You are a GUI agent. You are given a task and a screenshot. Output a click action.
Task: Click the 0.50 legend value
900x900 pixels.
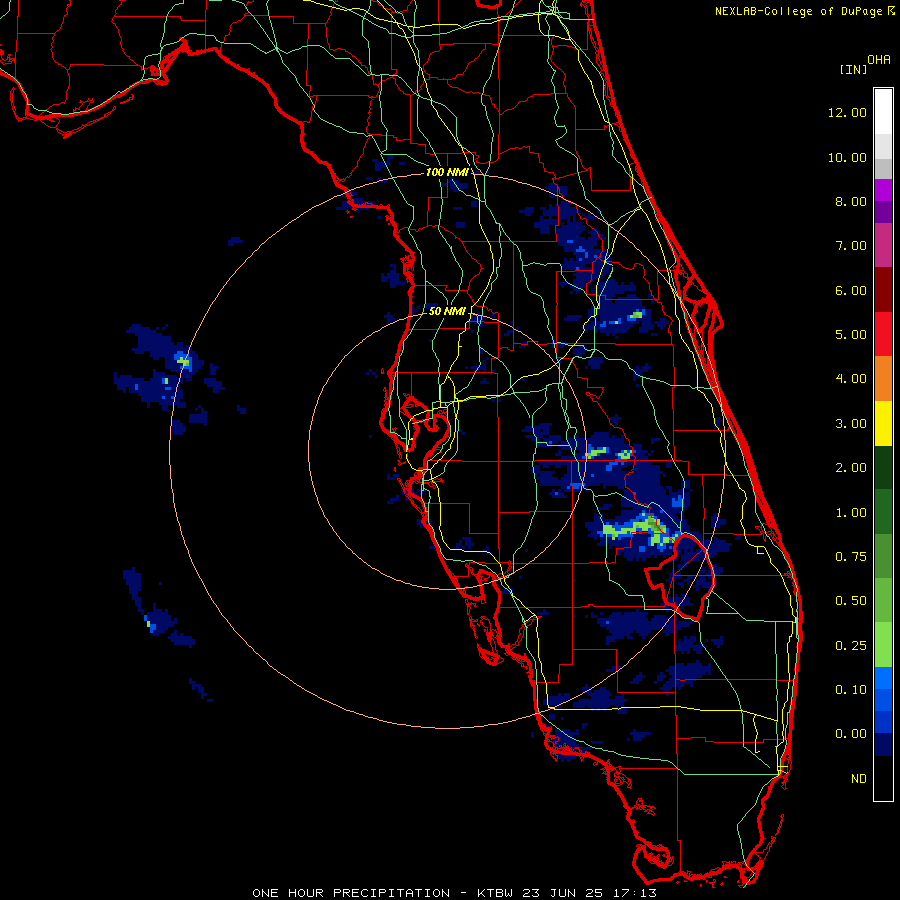click(851, 601)
